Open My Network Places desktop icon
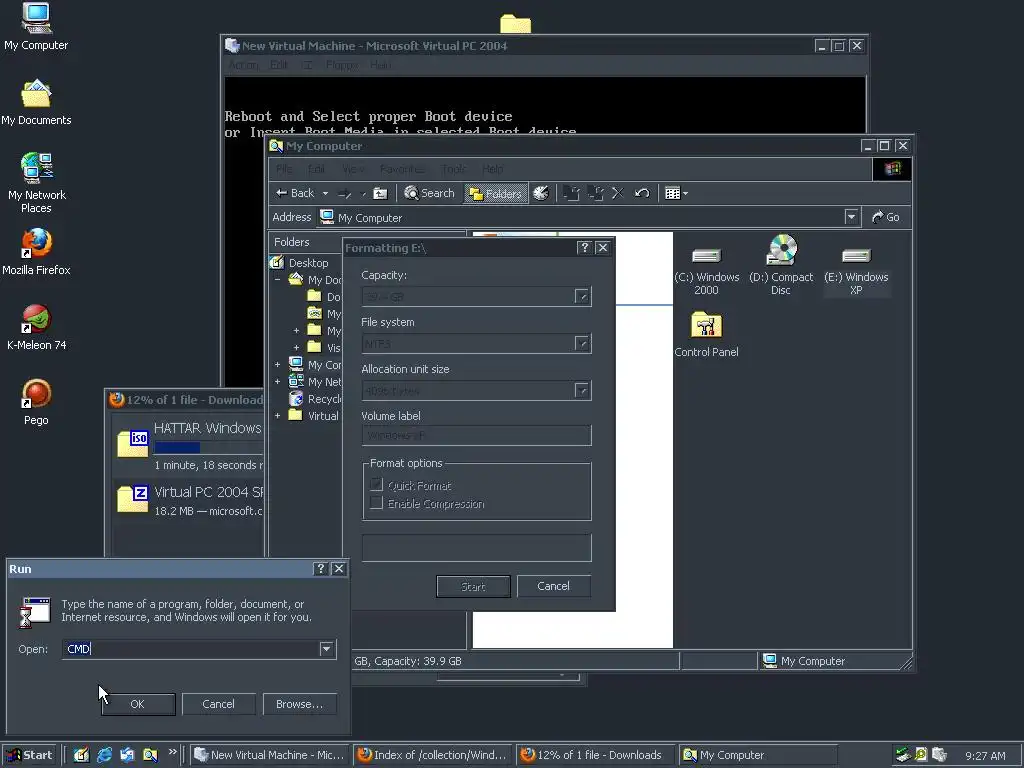1024x768 pixels. 37,183
